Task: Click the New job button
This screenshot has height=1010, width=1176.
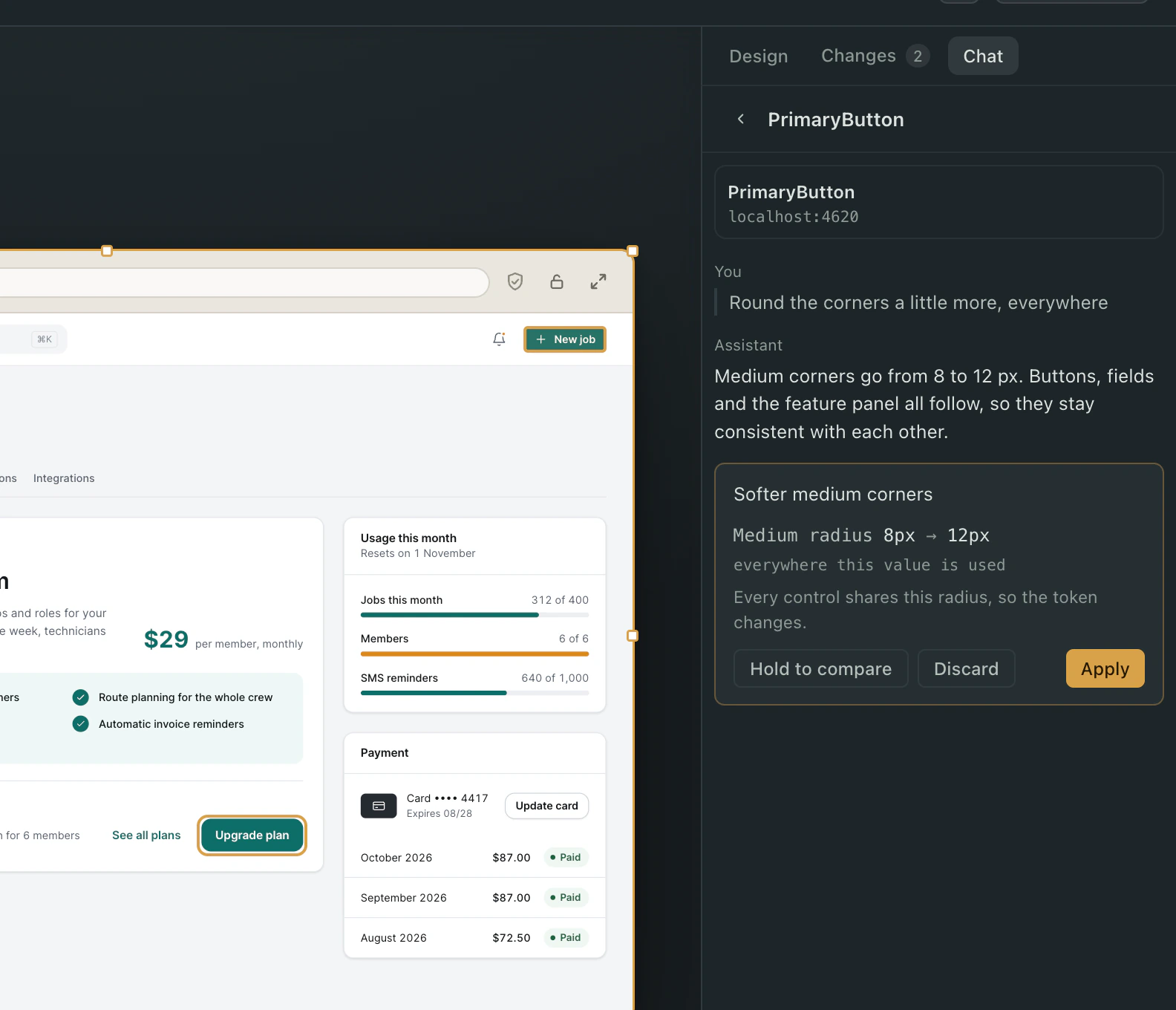Action: point(565,339)
